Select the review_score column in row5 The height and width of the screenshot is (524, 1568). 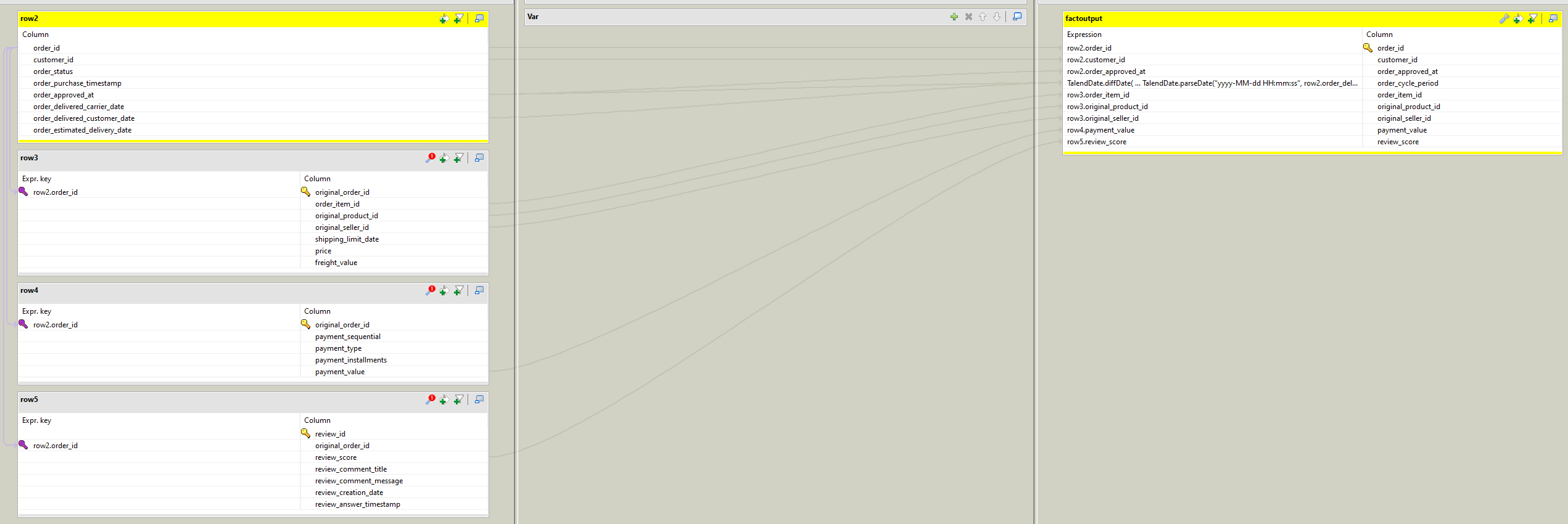tap(394, 457)
